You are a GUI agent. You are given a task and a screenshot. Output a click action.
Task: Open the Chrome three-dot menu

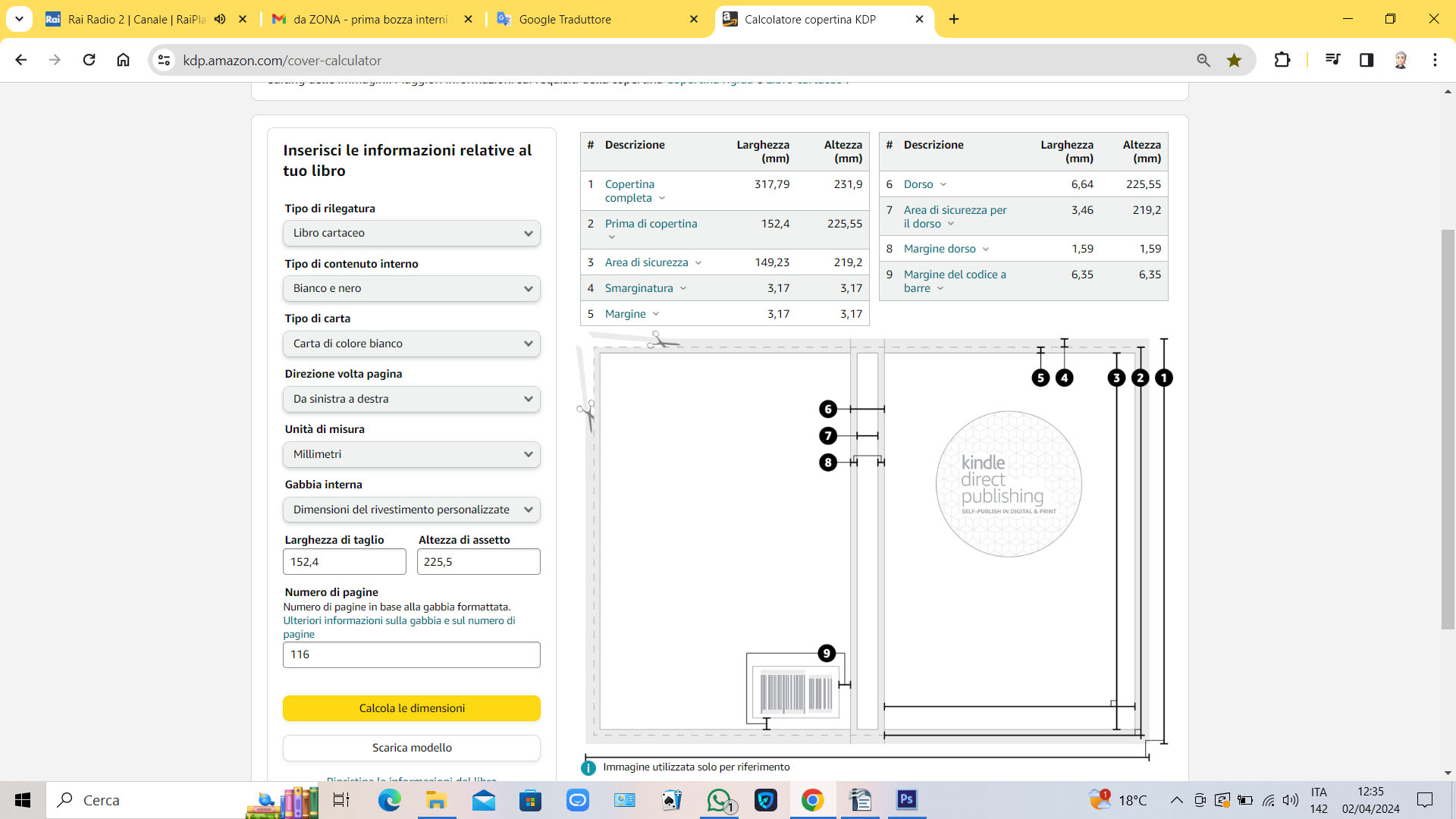click(1435, 60)
